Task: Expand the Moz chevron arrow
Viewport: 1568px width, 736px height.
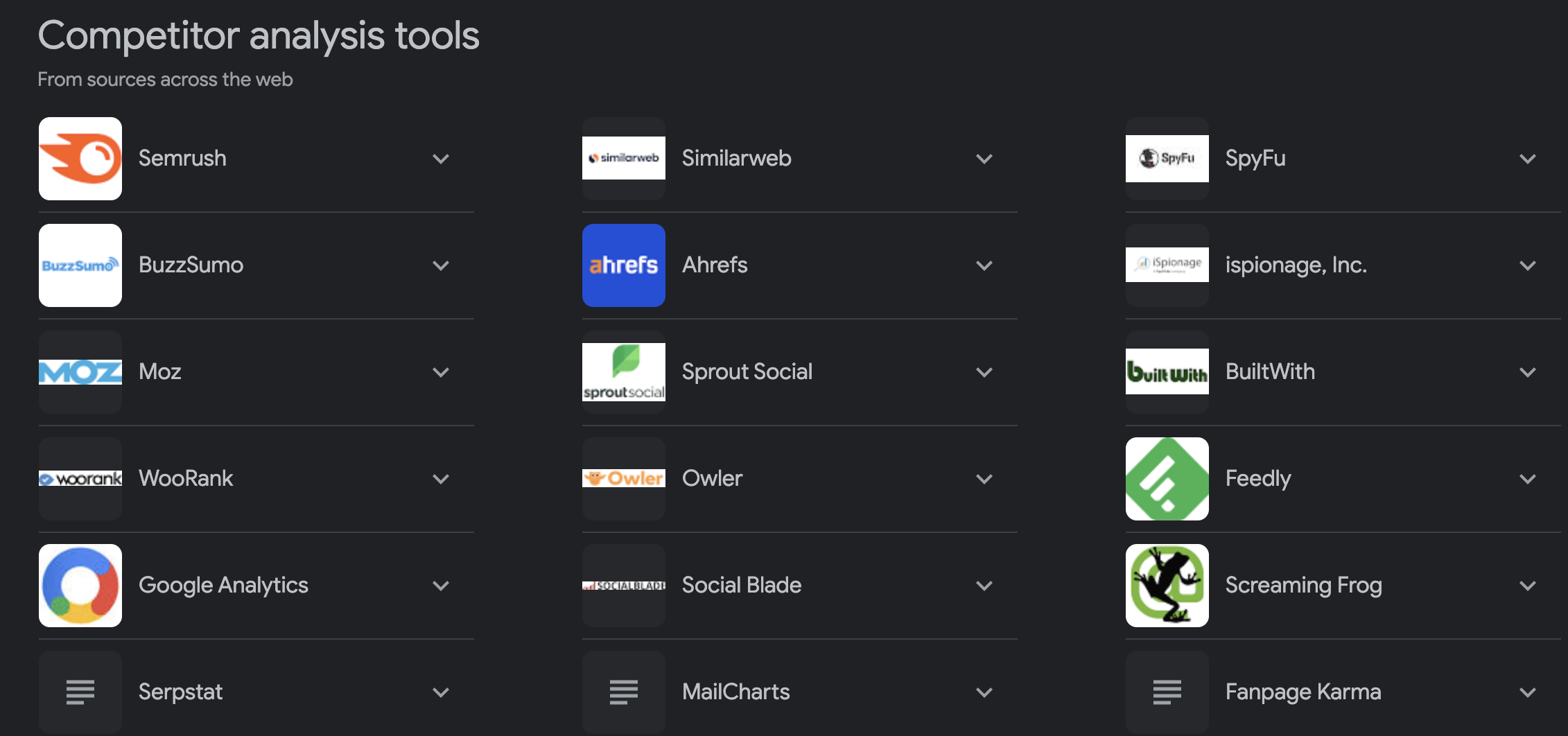Action: [x=441, y=372]
